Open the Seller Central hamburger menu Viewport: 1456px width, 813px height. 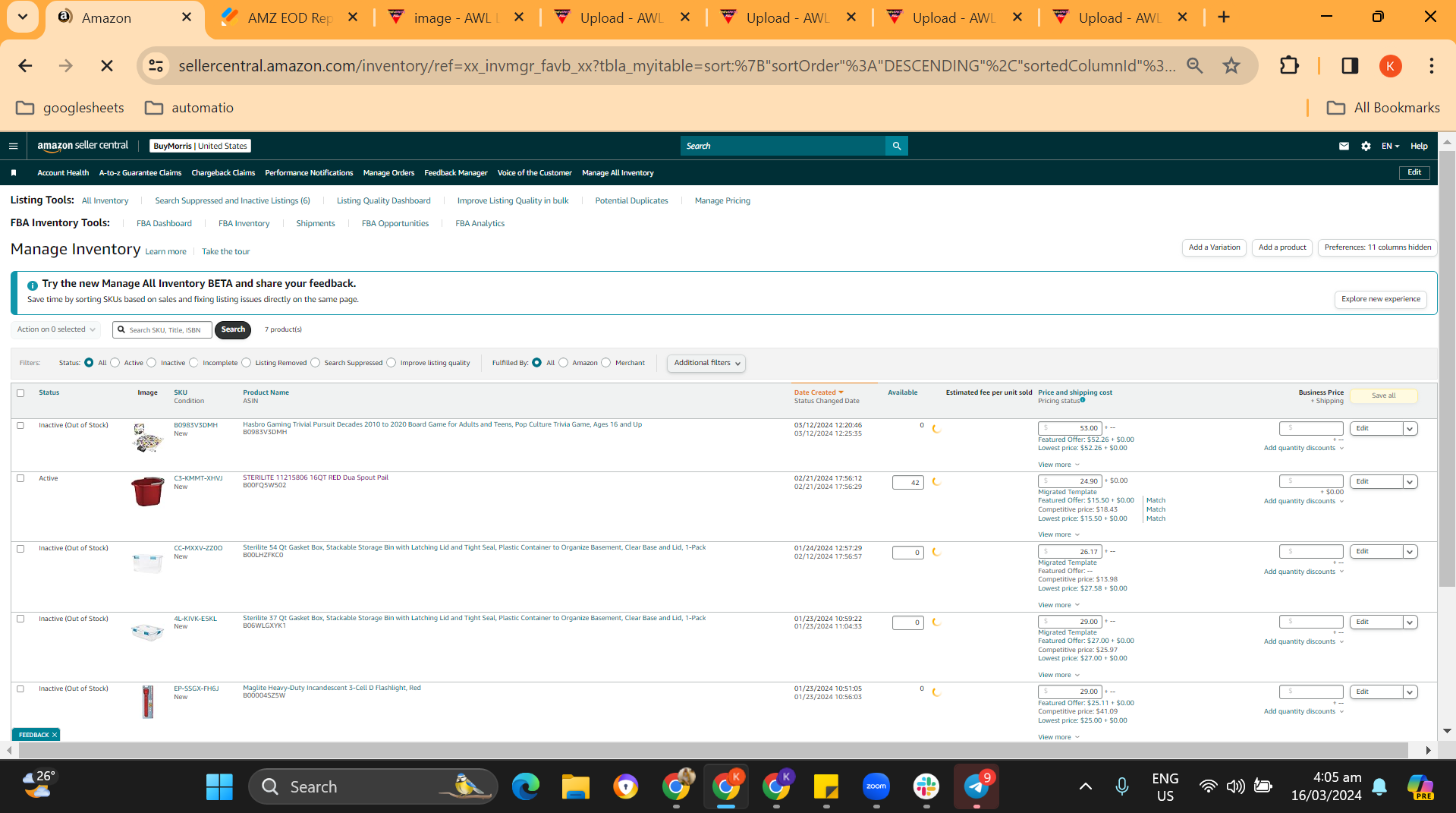(x=13, y=146)
